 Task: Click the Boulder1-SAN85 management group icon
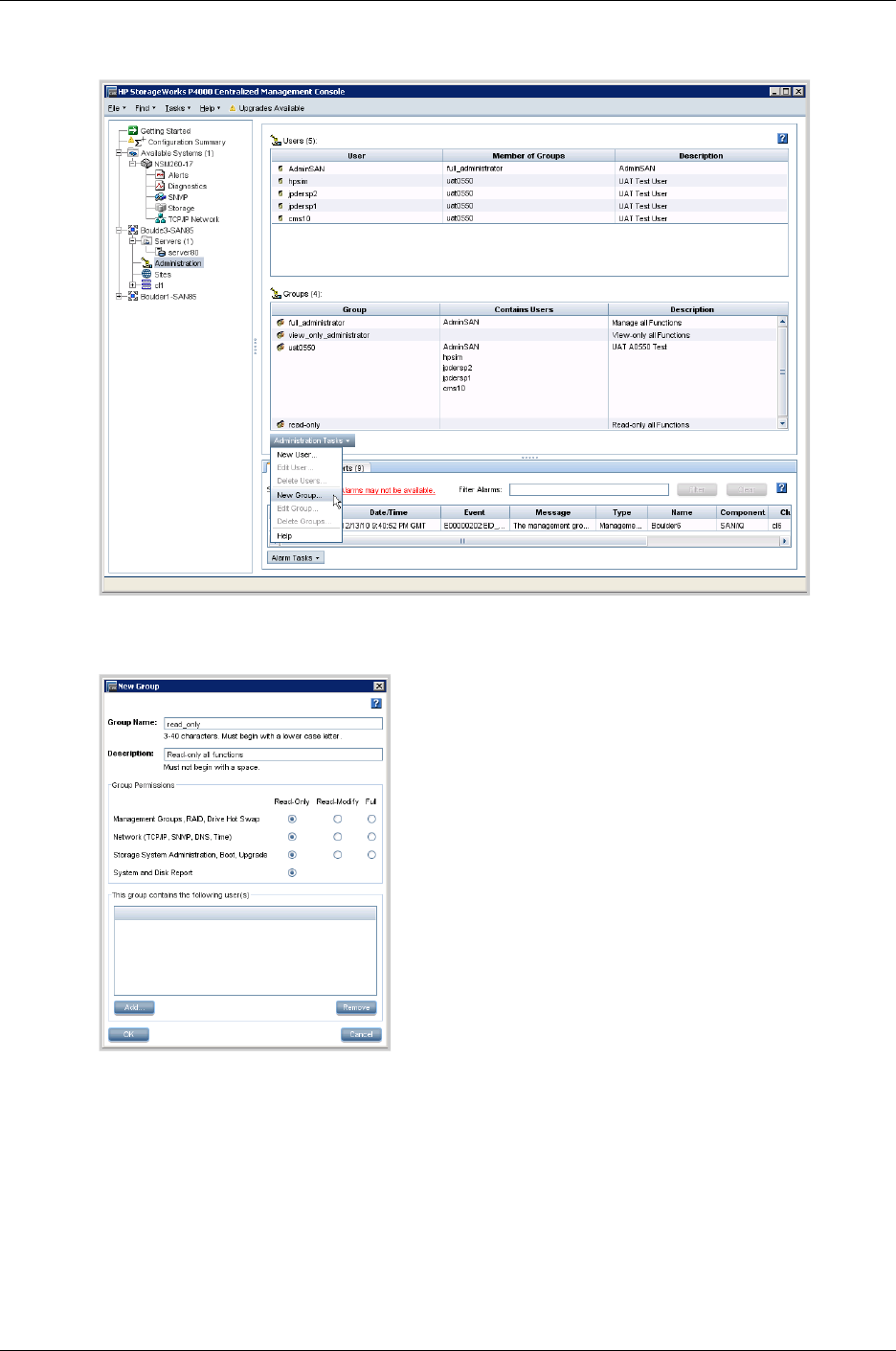133,297
